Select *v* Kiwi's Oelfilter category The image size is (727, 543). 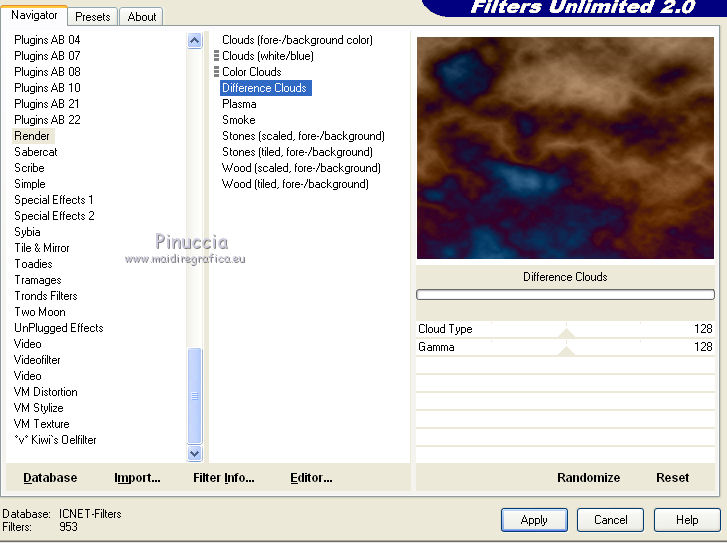coord(56,440)
